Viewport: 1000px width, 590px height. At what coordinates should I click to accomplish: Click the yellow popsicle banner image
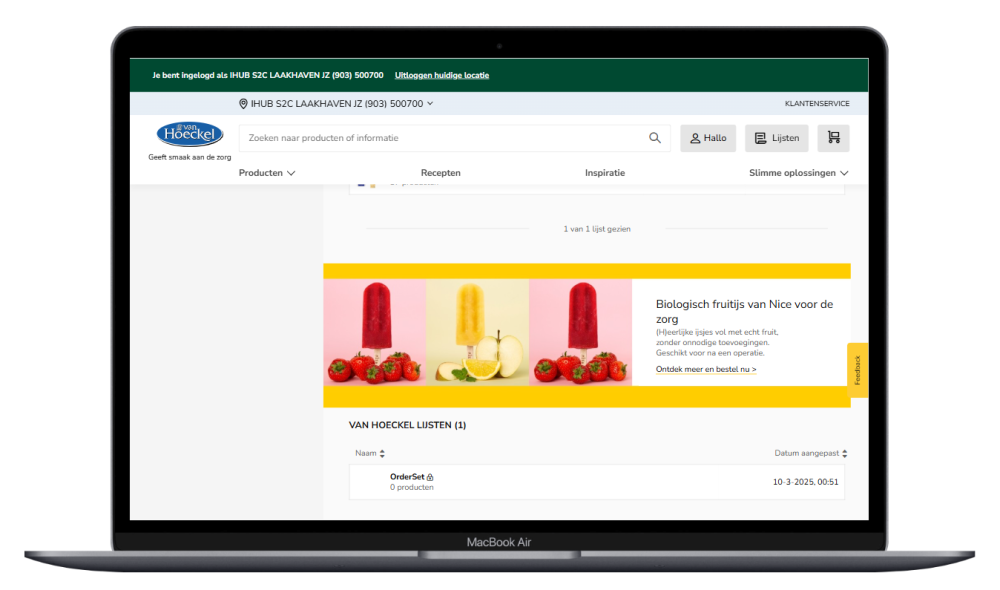click(x=477, y=332)
